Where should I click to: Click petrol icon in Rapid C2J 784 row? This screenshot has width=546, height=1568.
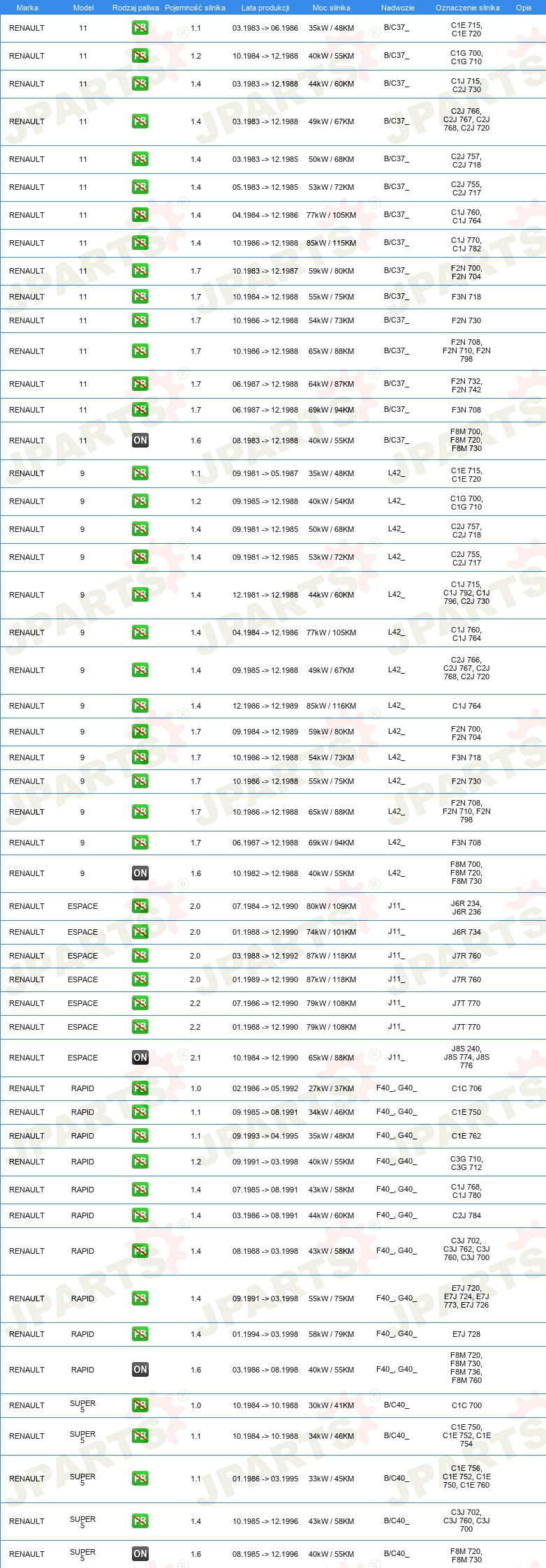140,1215
